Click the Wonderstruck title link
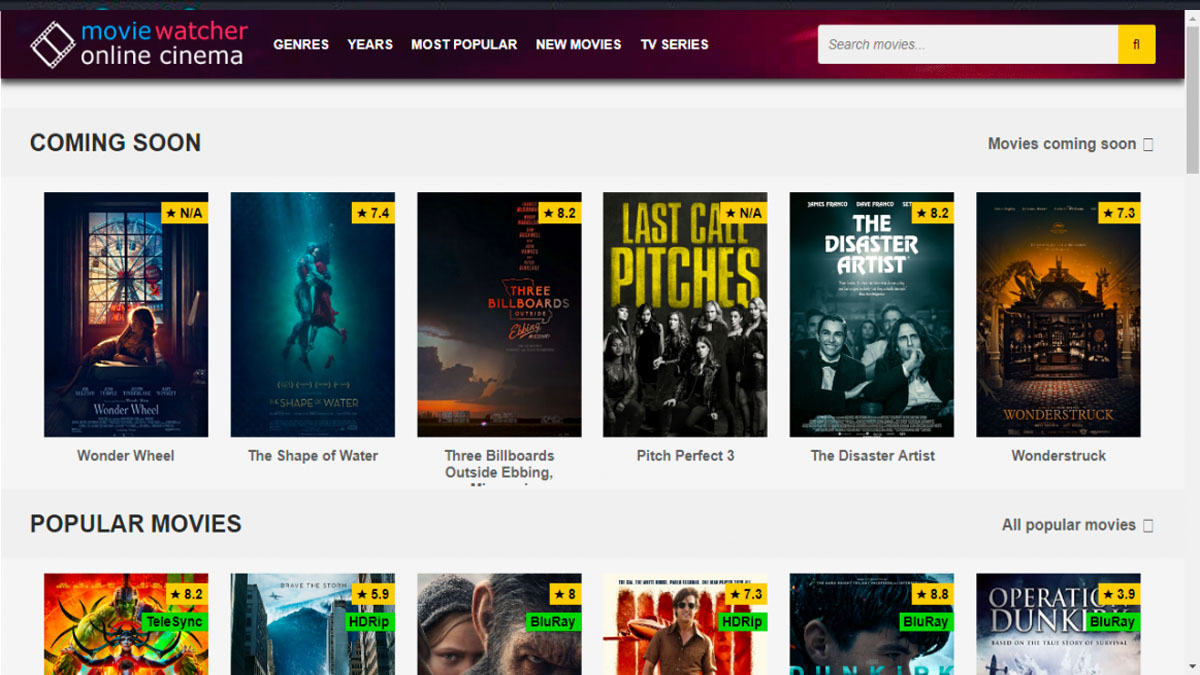Image resolution: width=1200 pixels, height=675 pixels. pos(1058,455)
